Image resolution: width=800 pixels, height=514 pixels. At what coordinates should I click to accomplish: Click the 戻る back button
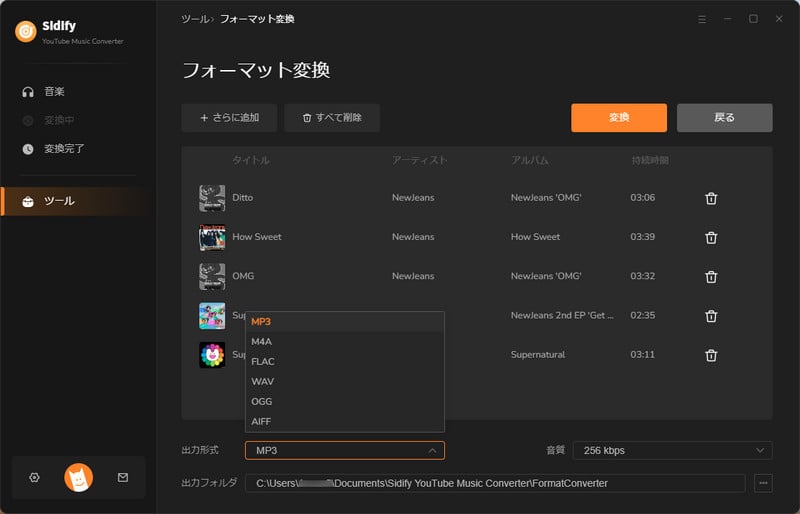coord(724,117)
